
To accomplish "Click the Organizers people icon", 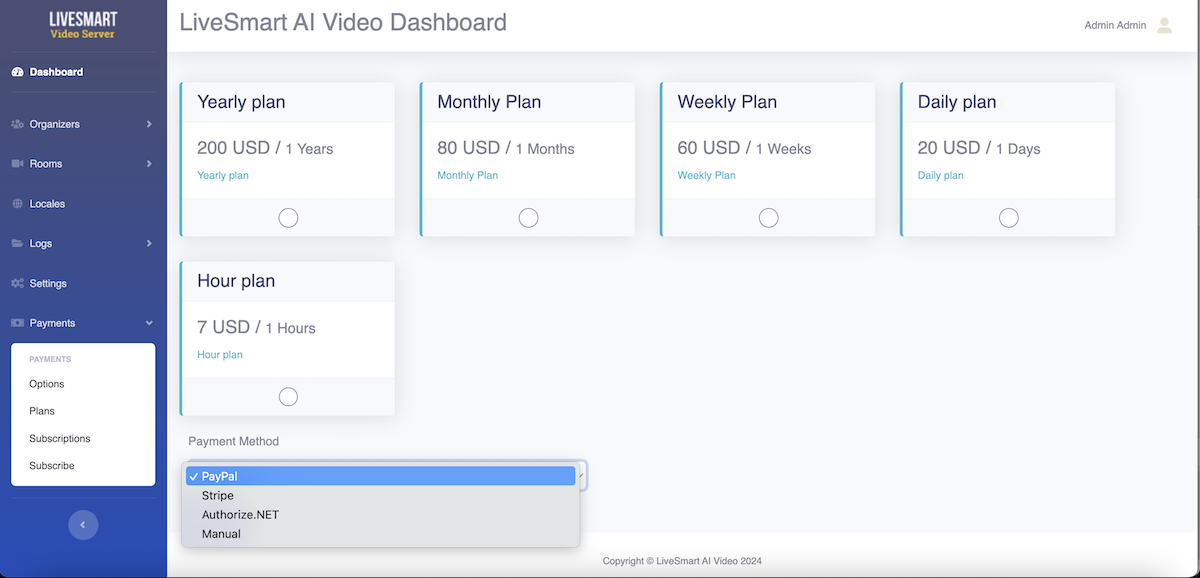I will [x=17, y=124].
